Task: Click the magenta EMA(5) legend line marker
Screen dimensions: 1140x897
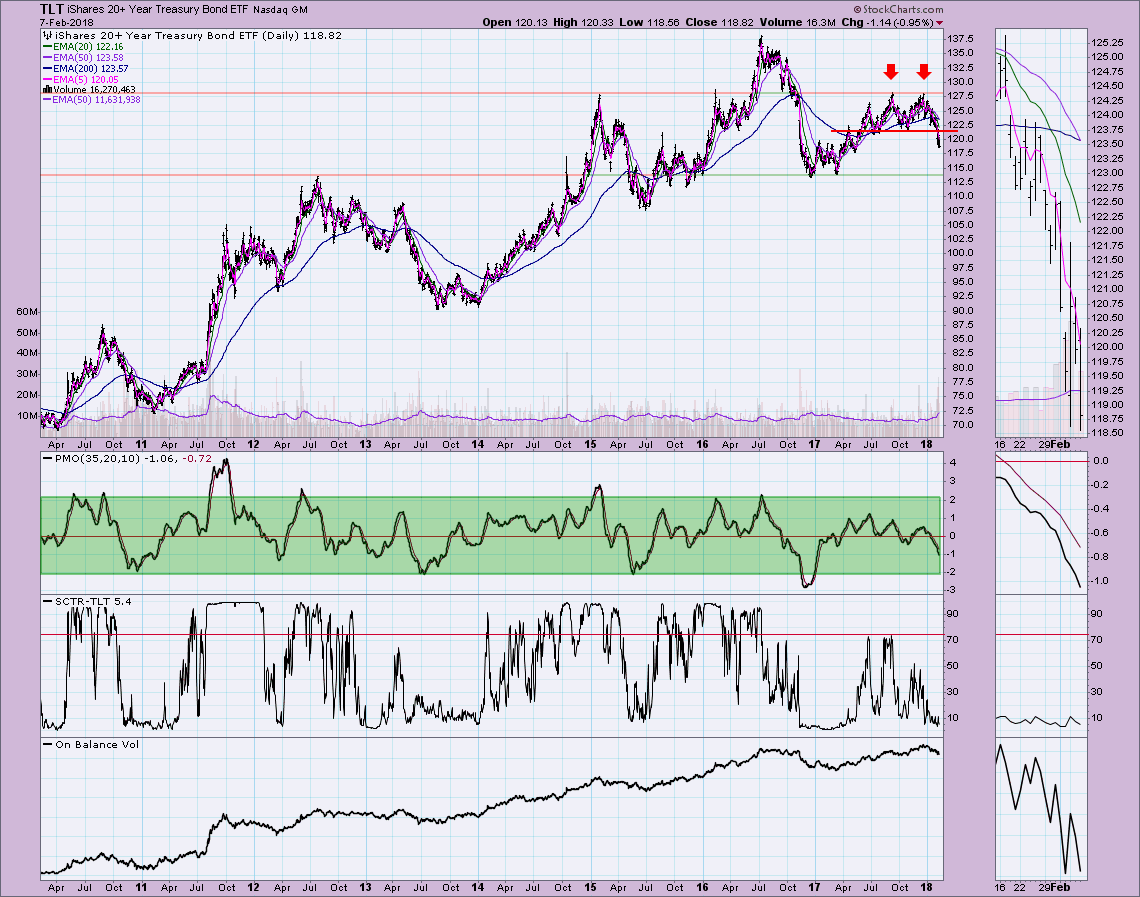Action: tap(46, 78)
